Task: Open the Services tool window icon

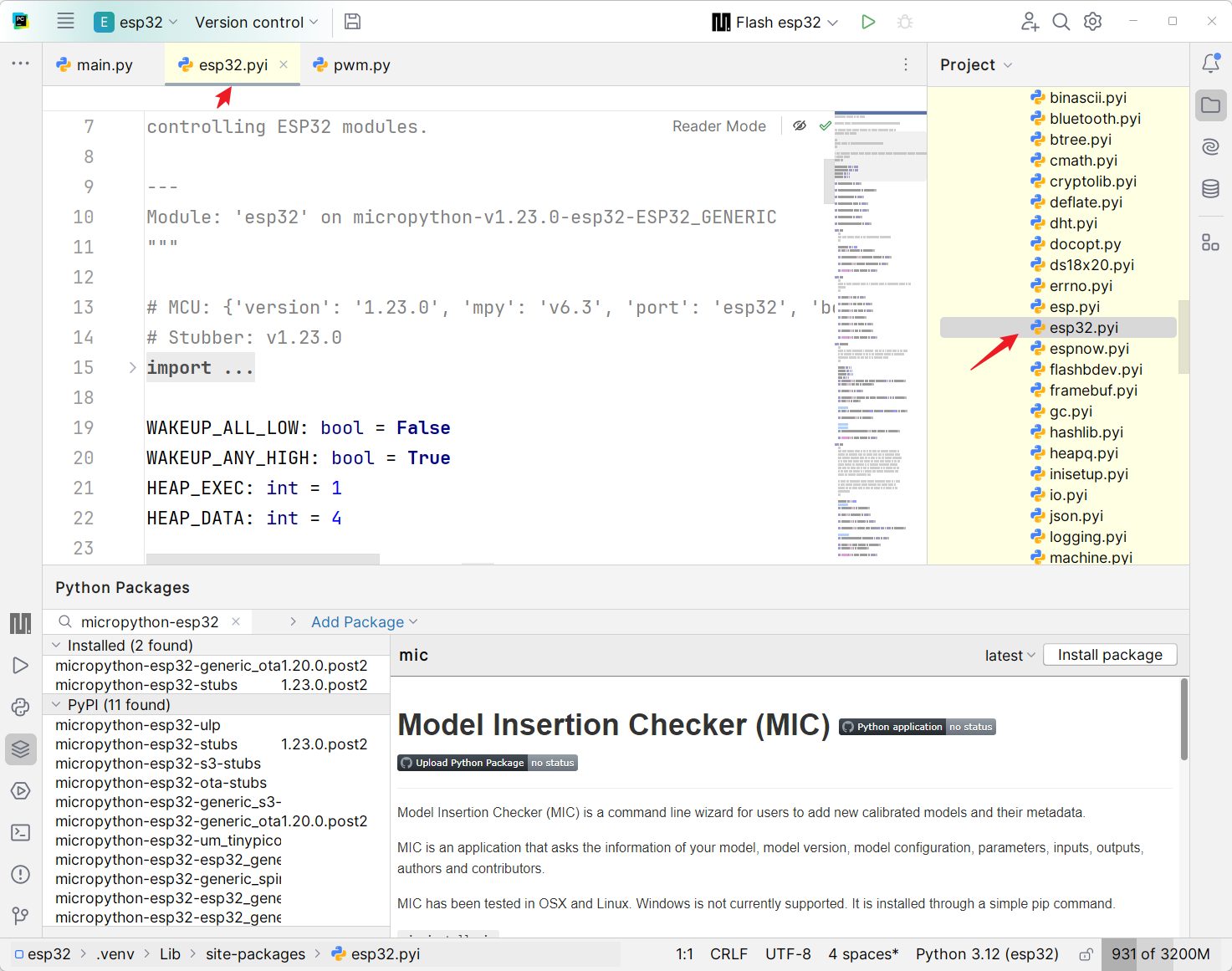Action: tap(20, 790)
